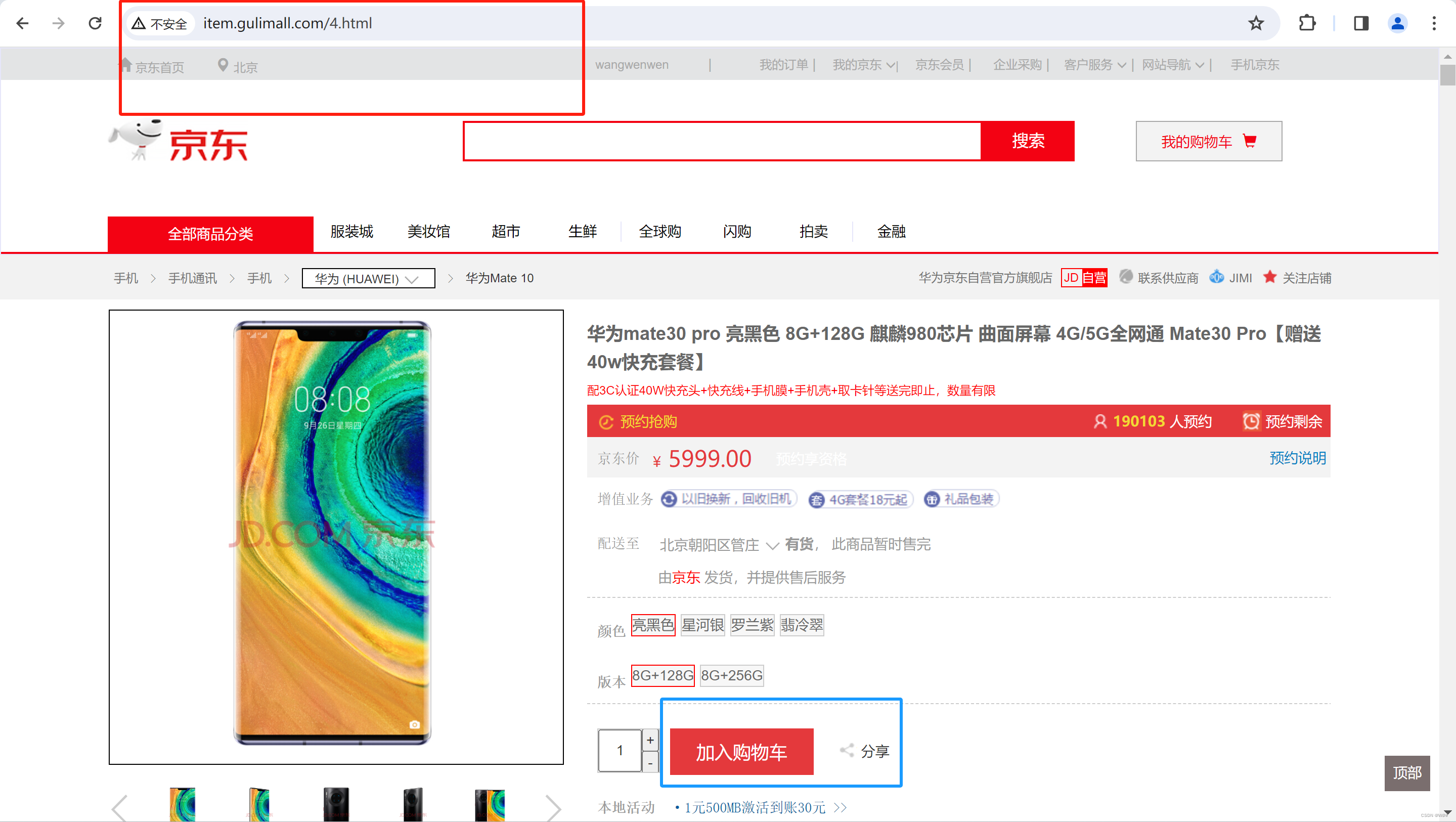Go to the 金融 tab

891,231
